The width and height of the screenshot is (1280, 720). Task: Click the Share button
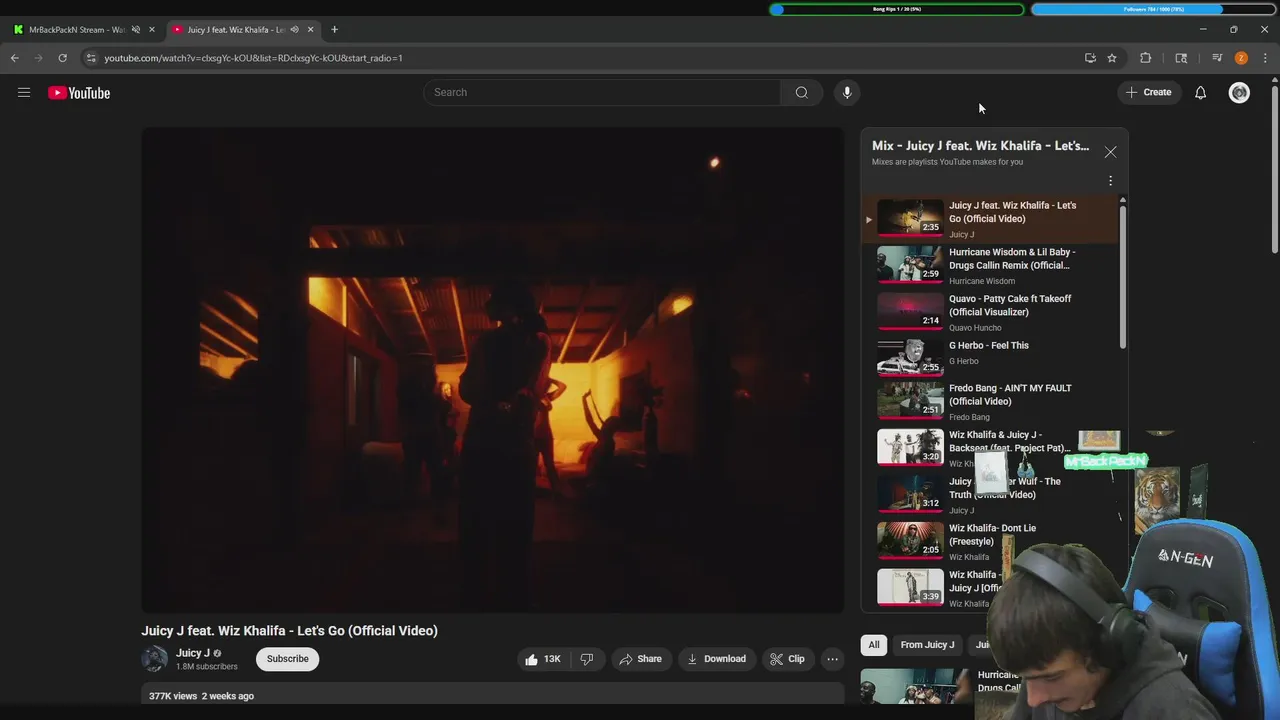(640, 659)
